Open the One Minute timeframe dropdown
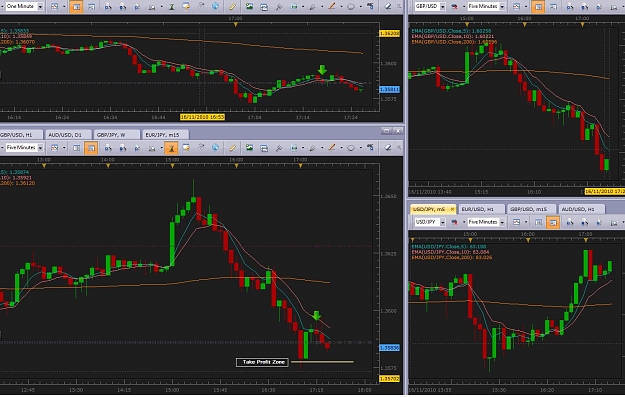 point(40,7)
